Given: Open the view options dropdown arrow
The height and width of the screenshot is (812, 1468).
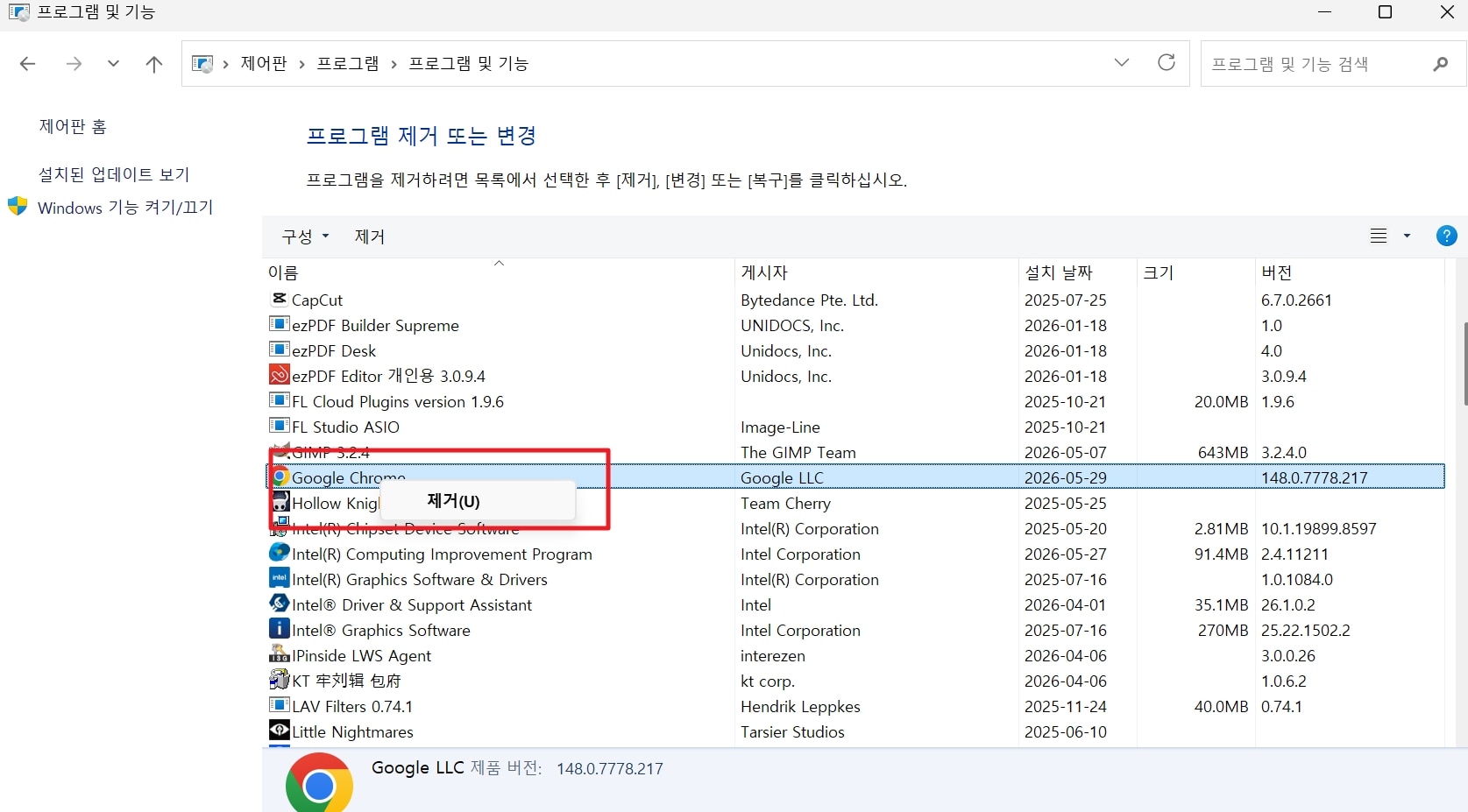Looking at the screenshot, I should click(x=1407, y=236).
